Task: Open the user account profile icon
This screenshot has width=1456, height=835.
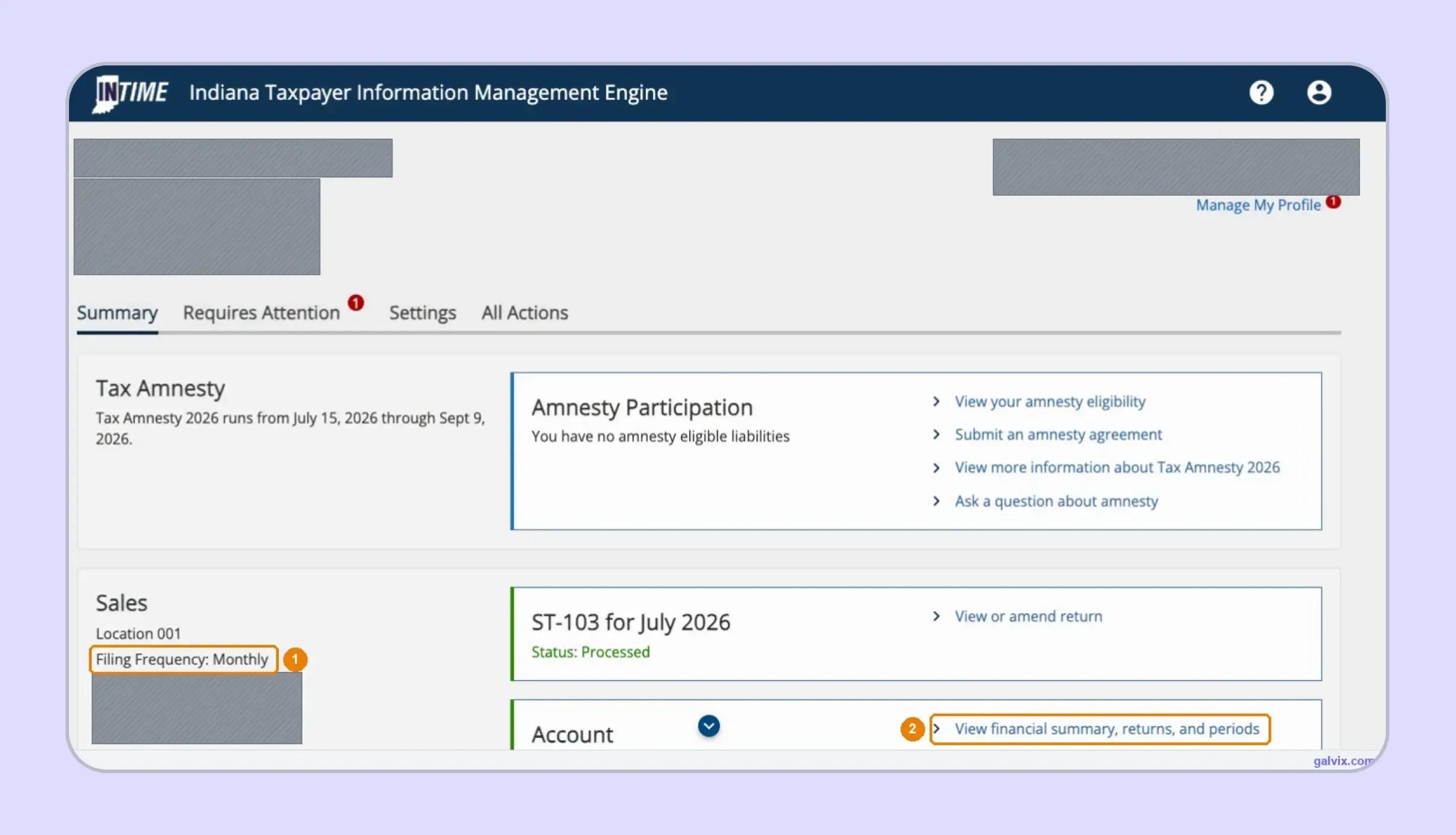Action: click(1319, 93)
